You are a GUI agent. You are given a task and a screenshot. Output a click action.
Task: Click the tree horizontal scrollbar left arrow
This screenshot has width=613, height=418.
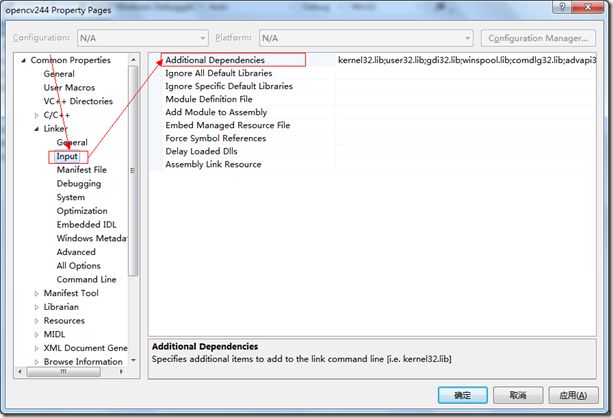20,372
